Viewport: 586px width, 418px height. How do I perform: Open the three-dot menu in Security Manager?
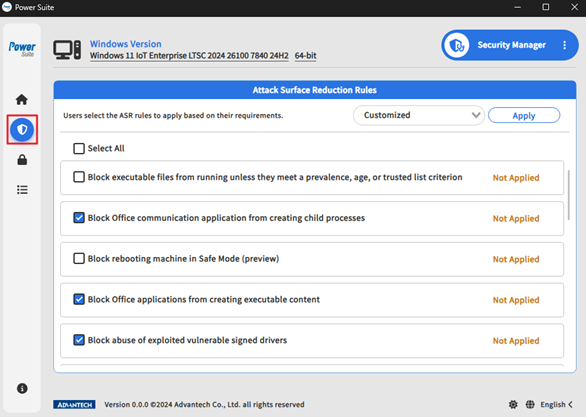[x=564, y=45]
